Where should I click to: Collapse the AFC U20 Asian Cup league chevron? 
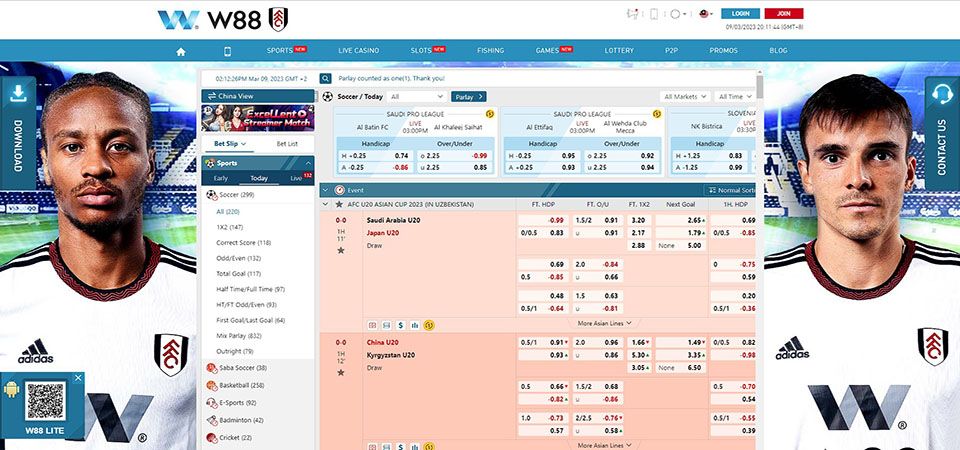click(x=325, y=204)
